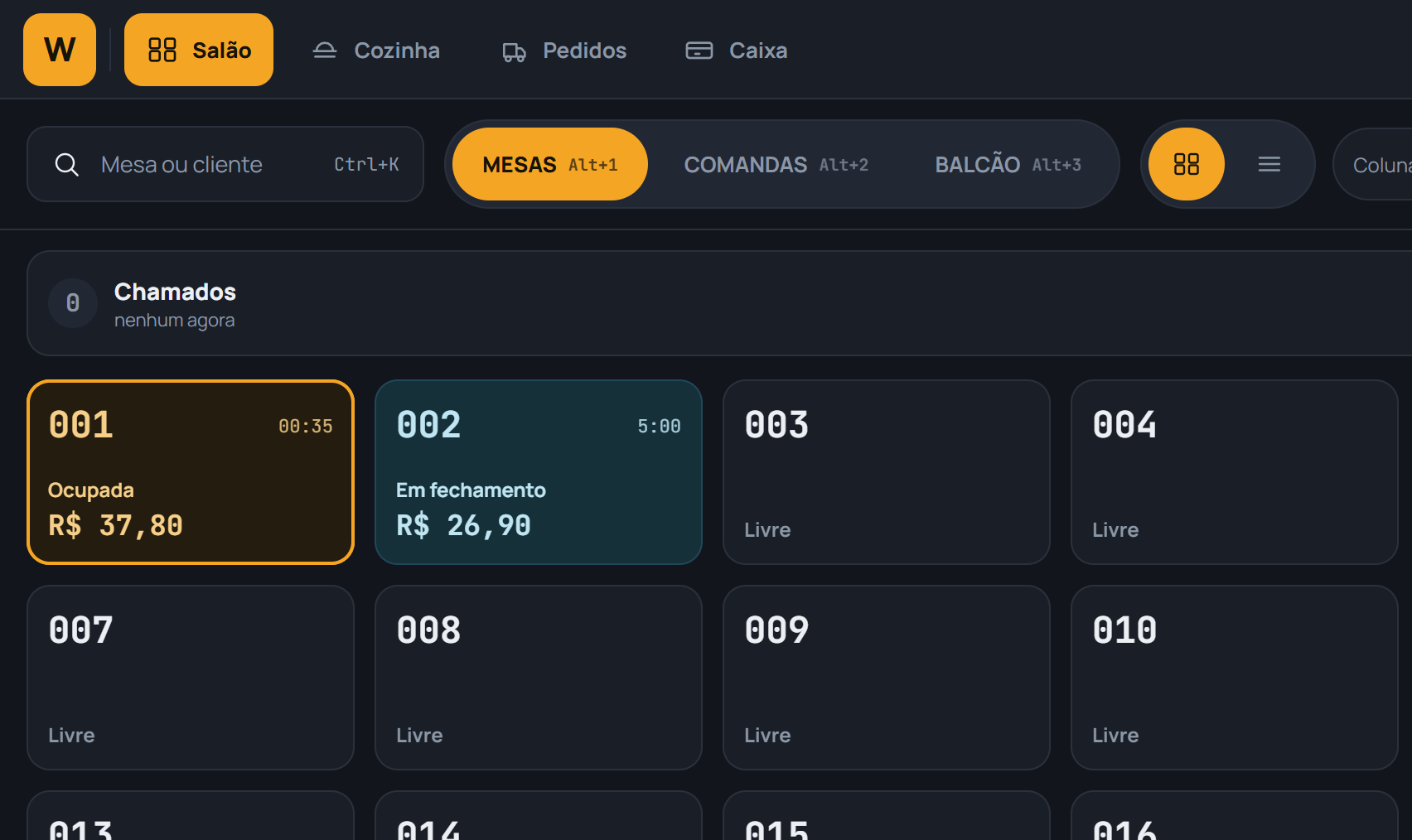Click the Pedidos delivery truck icon
Screen dimensions: 1412x840
[x=514, y=52]
